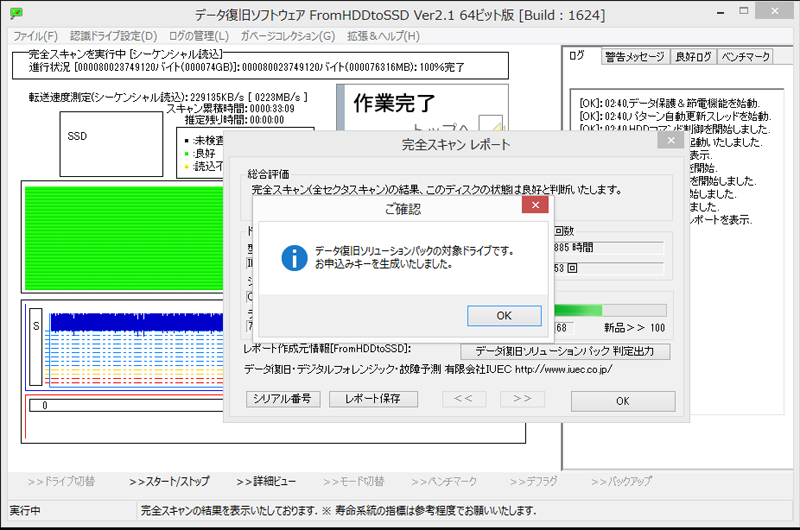The height and width of the screenshot is (530, 800).
Task: Click the status bar 実行中 text
Action: (x=25, y=511)
